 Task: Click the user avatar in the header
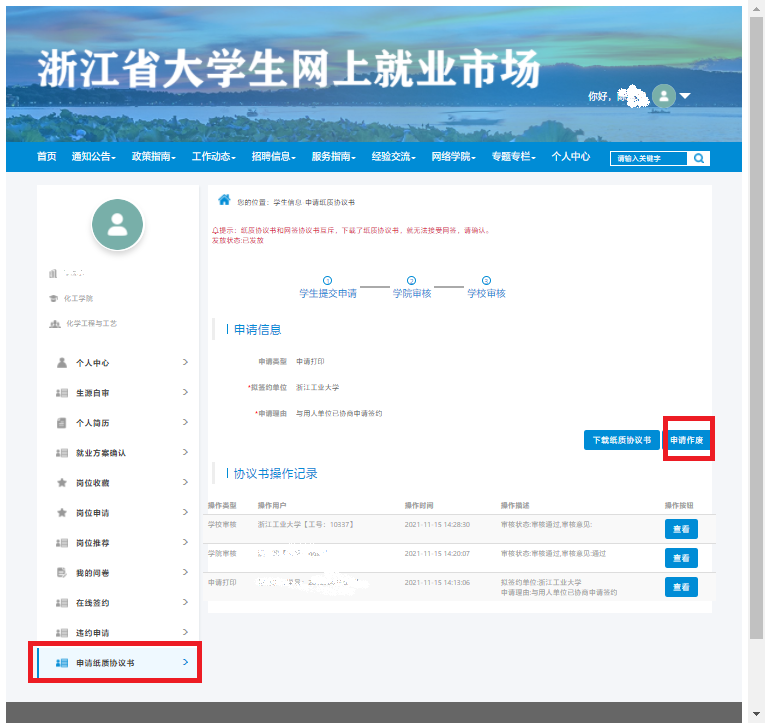[663, 96]
